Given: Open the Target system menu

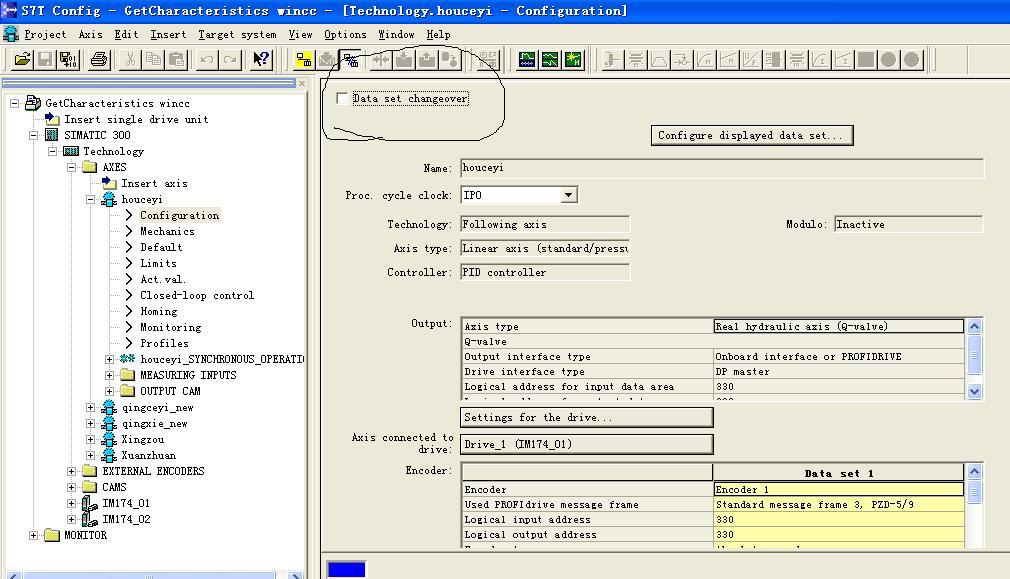Looking at the screenshot, I should click(237, 35).
